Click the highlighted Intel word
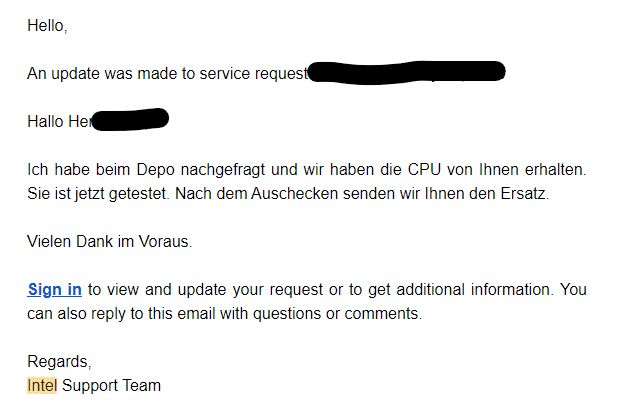This screenshot has height=420, width=621. coord(42,386)
